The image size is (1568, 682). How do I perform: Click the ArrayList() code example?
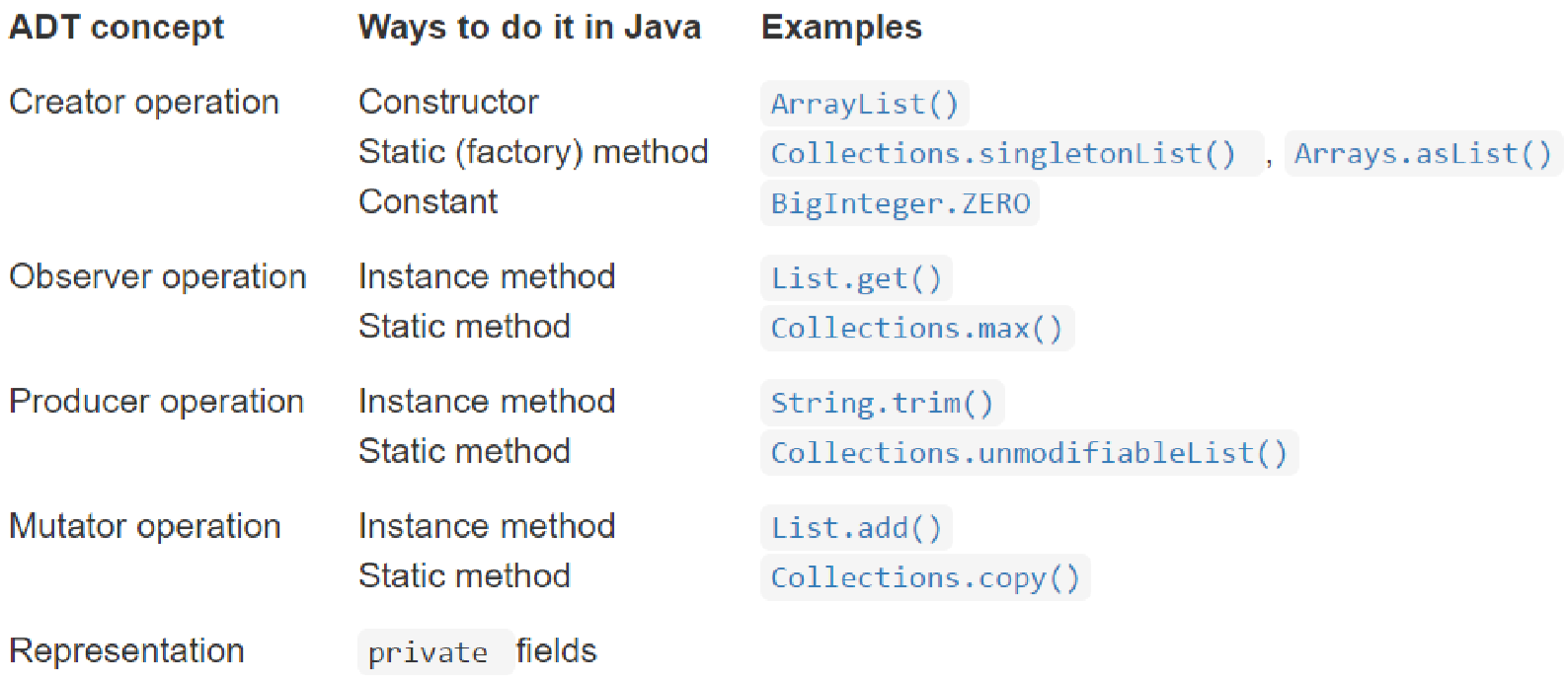pyautogui.click(x=865, y=104)
